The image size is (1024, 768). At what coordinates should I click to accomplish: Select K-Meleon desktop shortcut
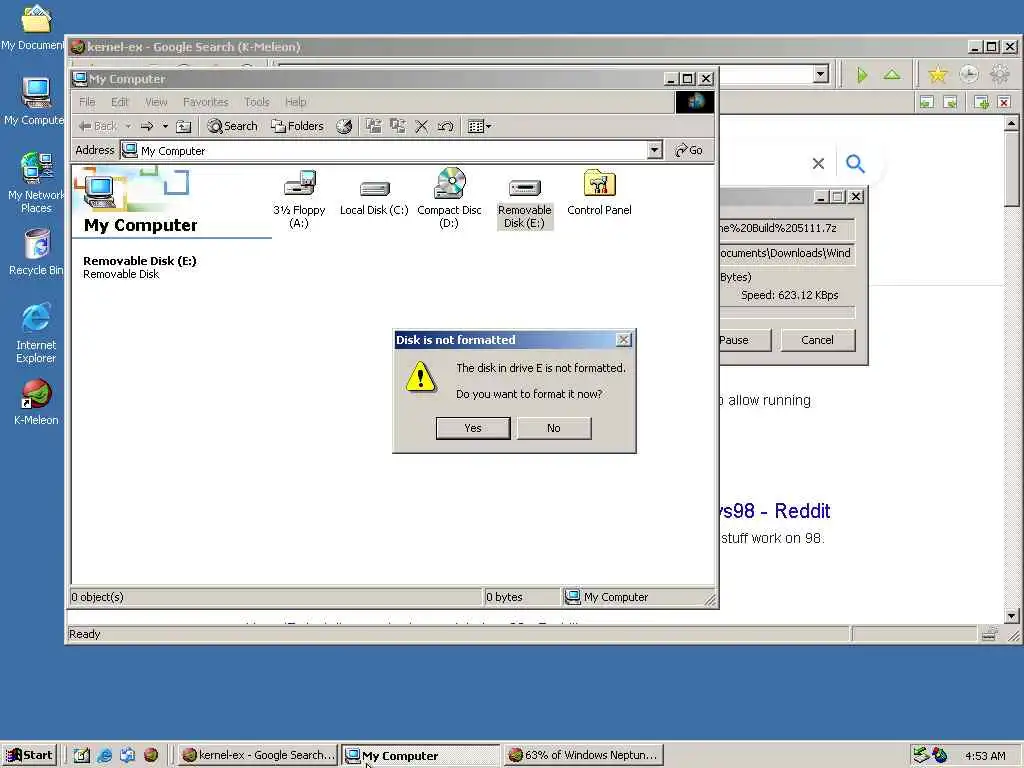tap(36, 402)
